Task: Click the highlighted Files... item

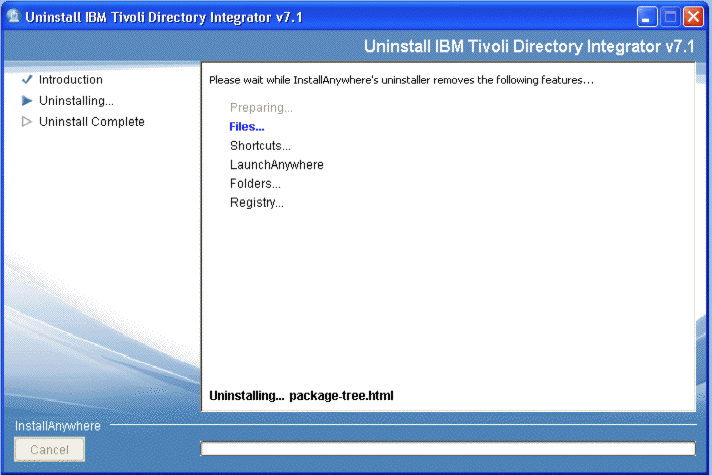Action: point(247,127)
